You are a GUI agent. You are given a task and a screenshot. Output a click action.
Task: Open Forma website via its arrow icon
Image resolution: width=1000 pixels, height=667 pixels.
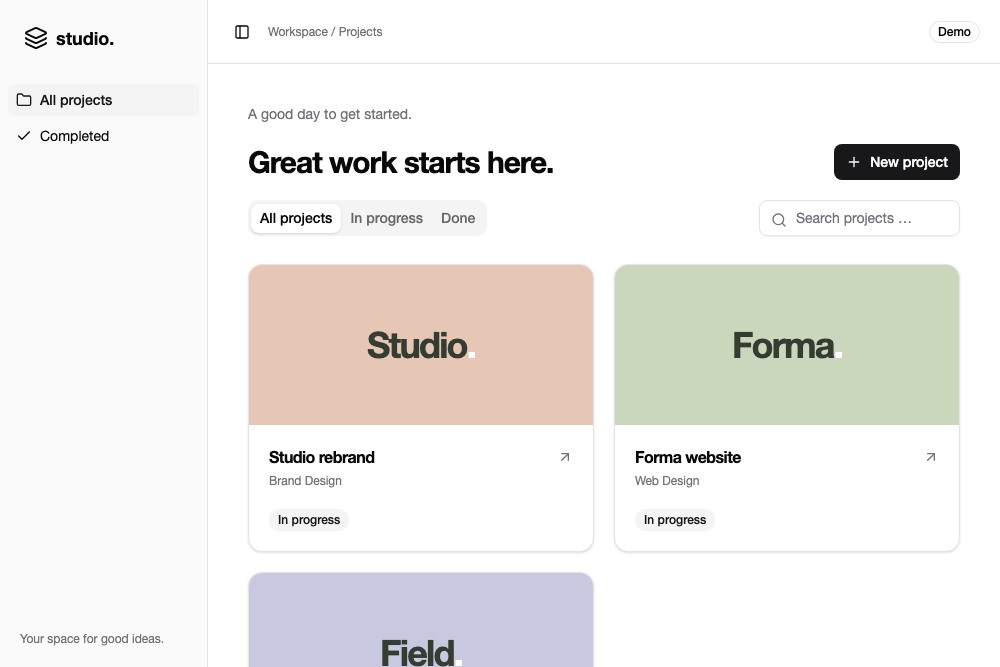tap(930, 457)
